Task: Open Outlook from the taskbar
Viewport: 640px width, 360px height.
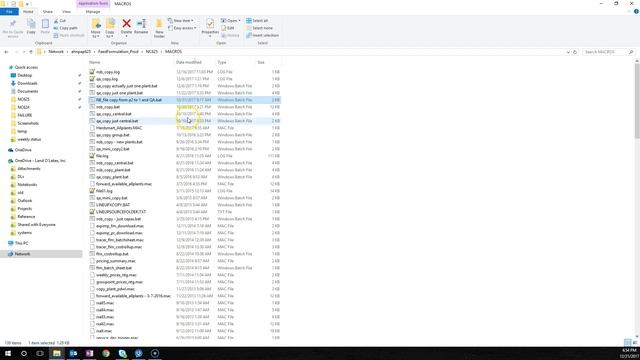Action: [73, 353]
